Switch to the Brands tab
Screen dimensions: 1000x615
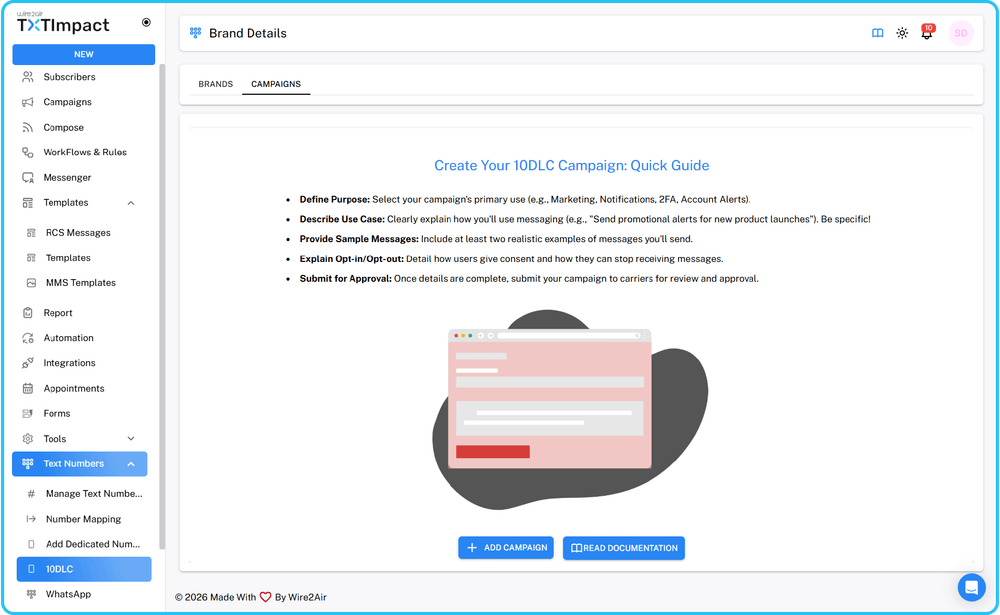[x=215, y=84]
